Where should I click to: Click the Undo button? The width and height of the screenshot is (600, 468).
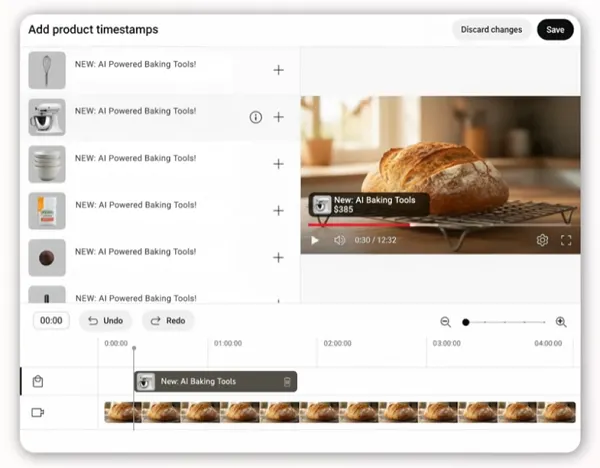coord(105,321)
